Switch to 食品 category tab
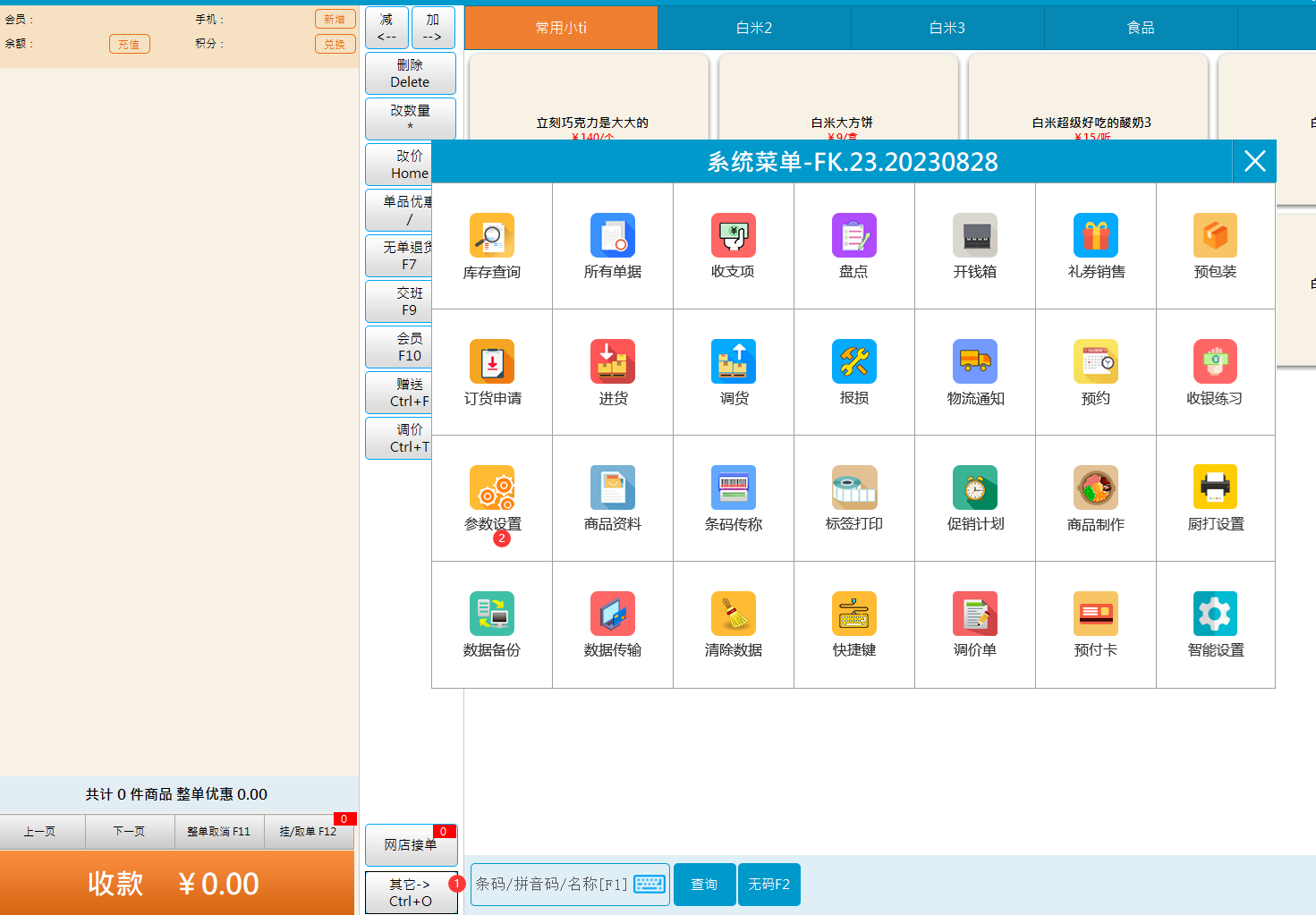The width and height of the screenshot is (1316, 915). coord(1141,28)
